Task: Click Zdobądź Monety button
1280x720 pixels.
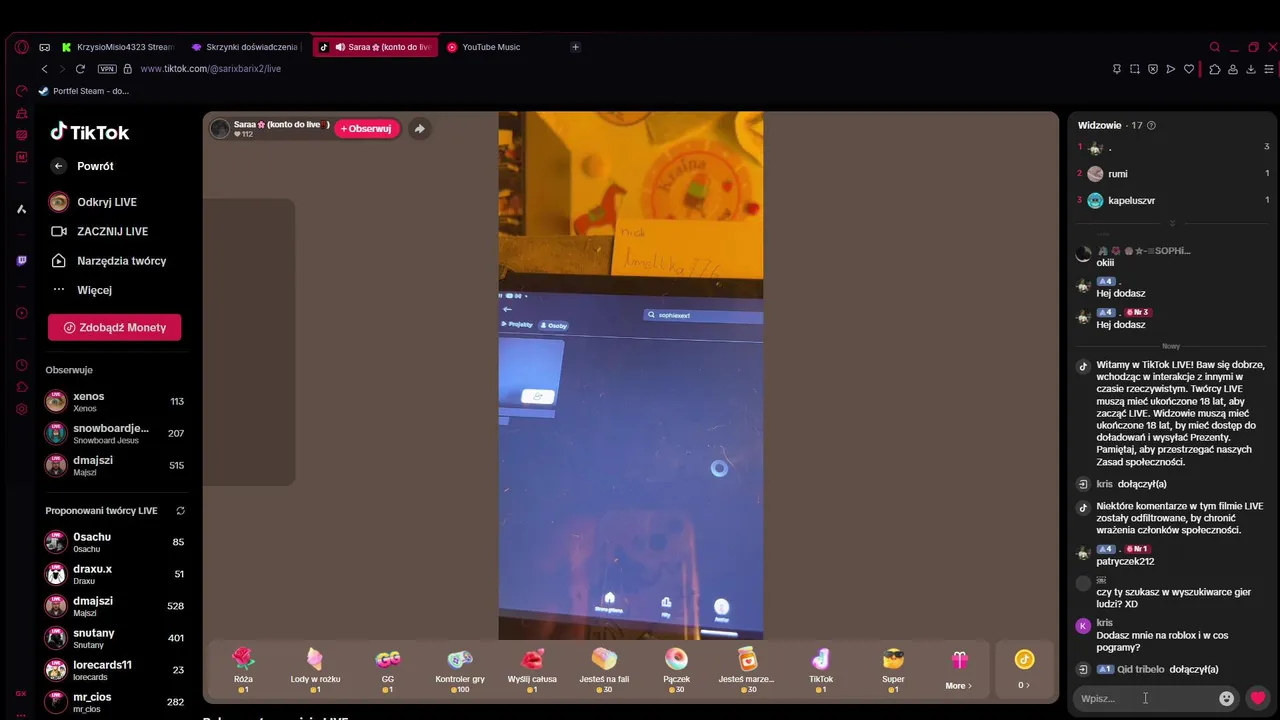Action: click(115, 327)
